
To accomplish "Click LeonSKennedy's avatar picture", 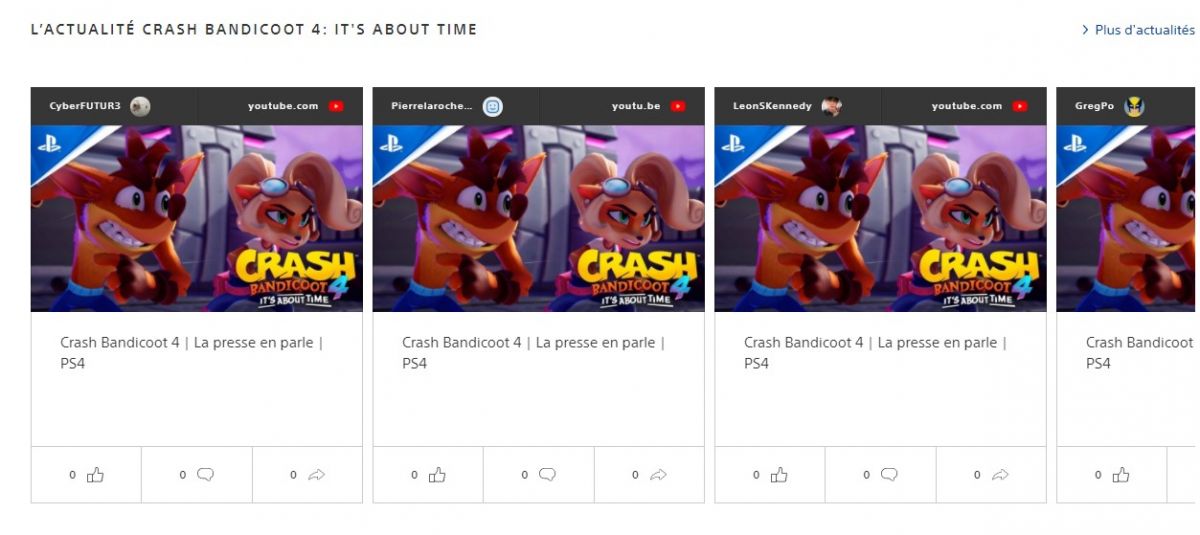I will point(831,106).
